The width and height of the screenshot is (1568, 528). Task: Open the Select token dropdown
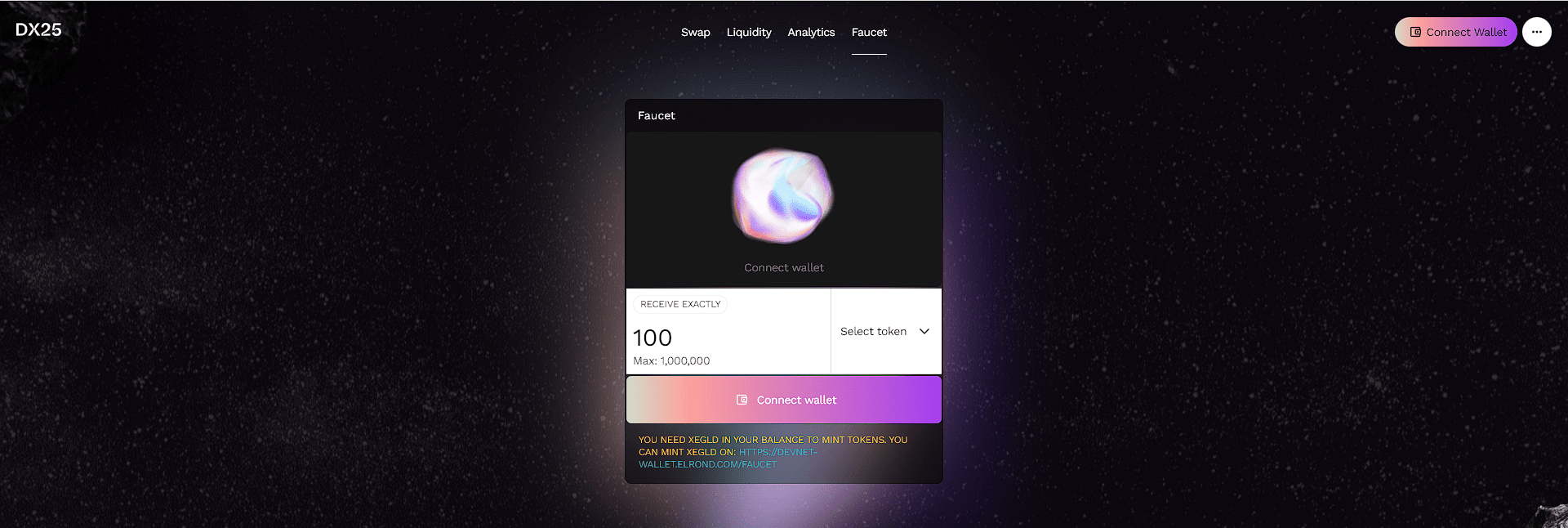coord(886,331)
